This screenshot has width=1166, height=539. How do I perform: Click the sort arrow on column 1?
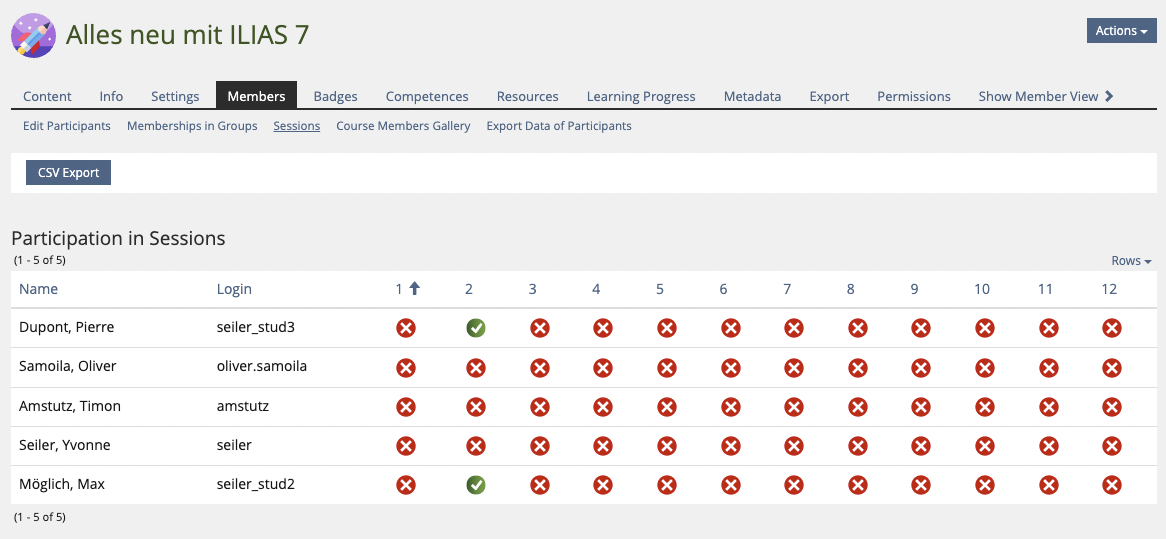415,289
